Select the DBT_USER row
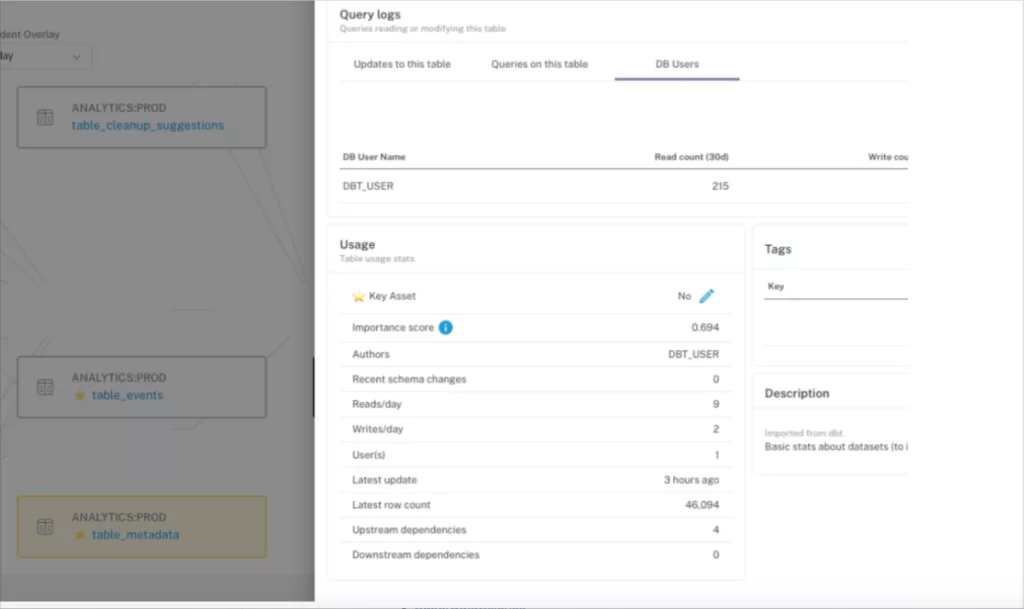1024x609 pixels. point(624,186)
